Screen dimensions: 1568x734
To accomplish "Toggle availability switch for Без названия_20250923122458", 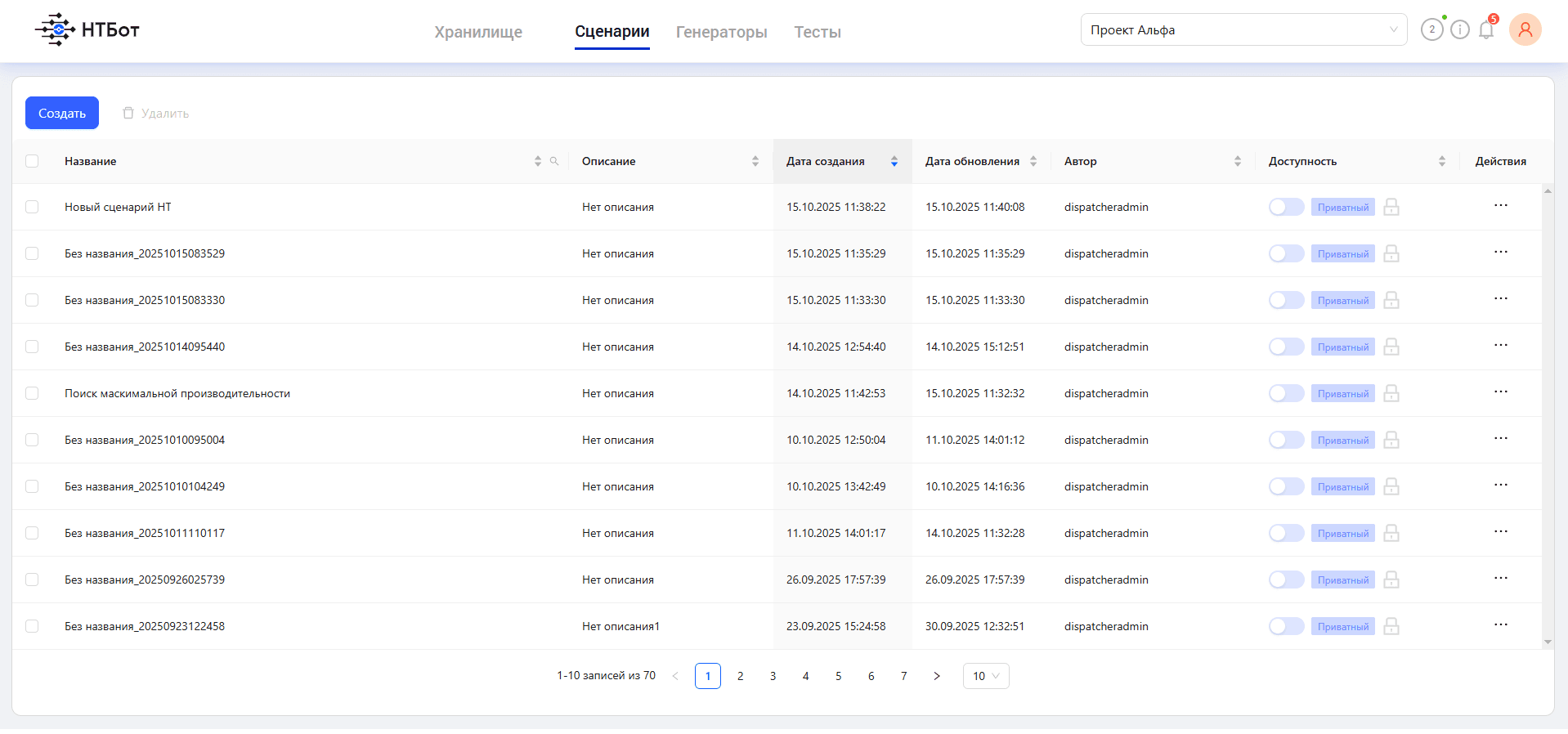I will tap(1286, 626).
